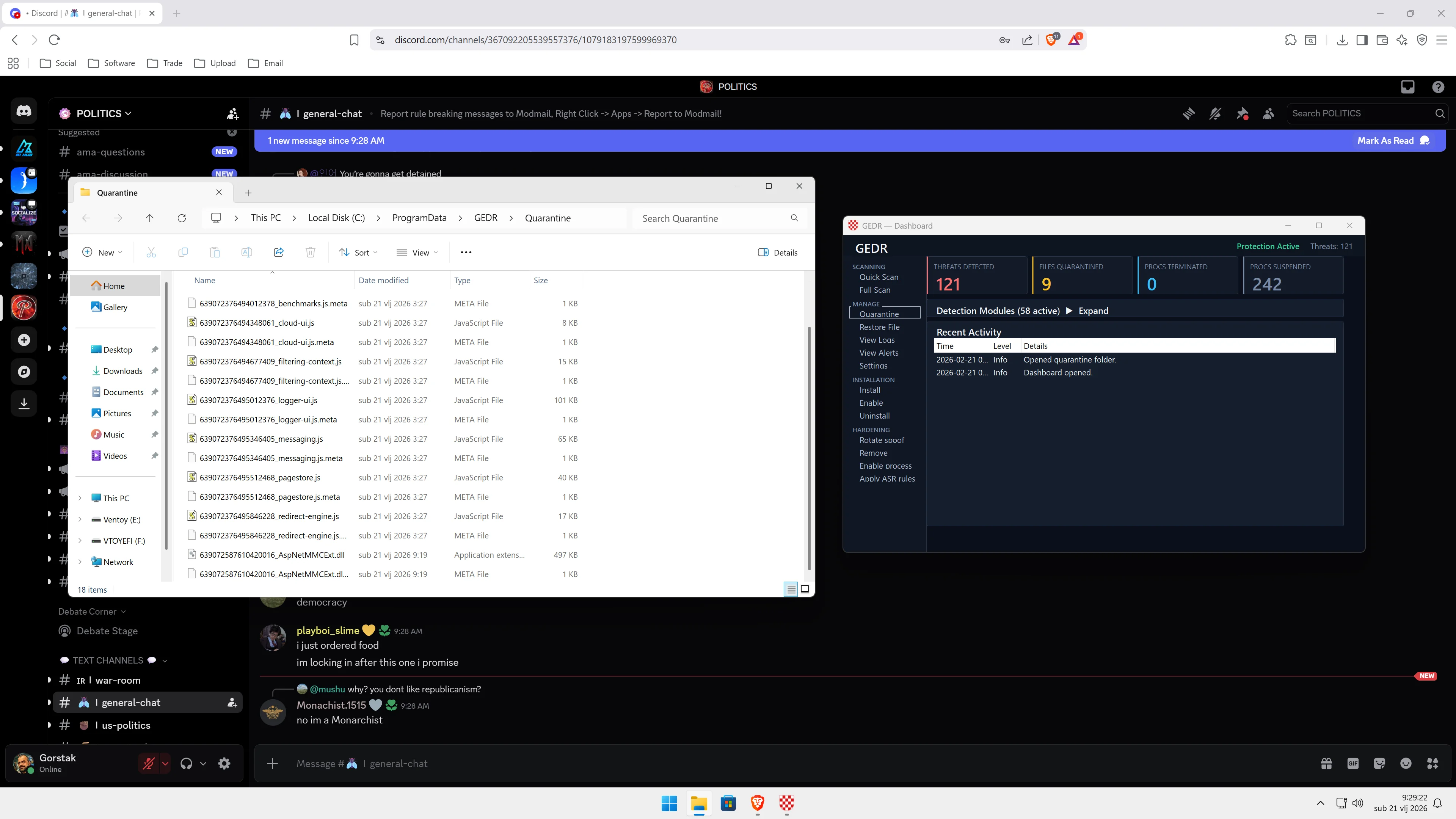Open GIF picker in message bar
The width and height of the screenshot is (1456, 819).
(1352, 764)
